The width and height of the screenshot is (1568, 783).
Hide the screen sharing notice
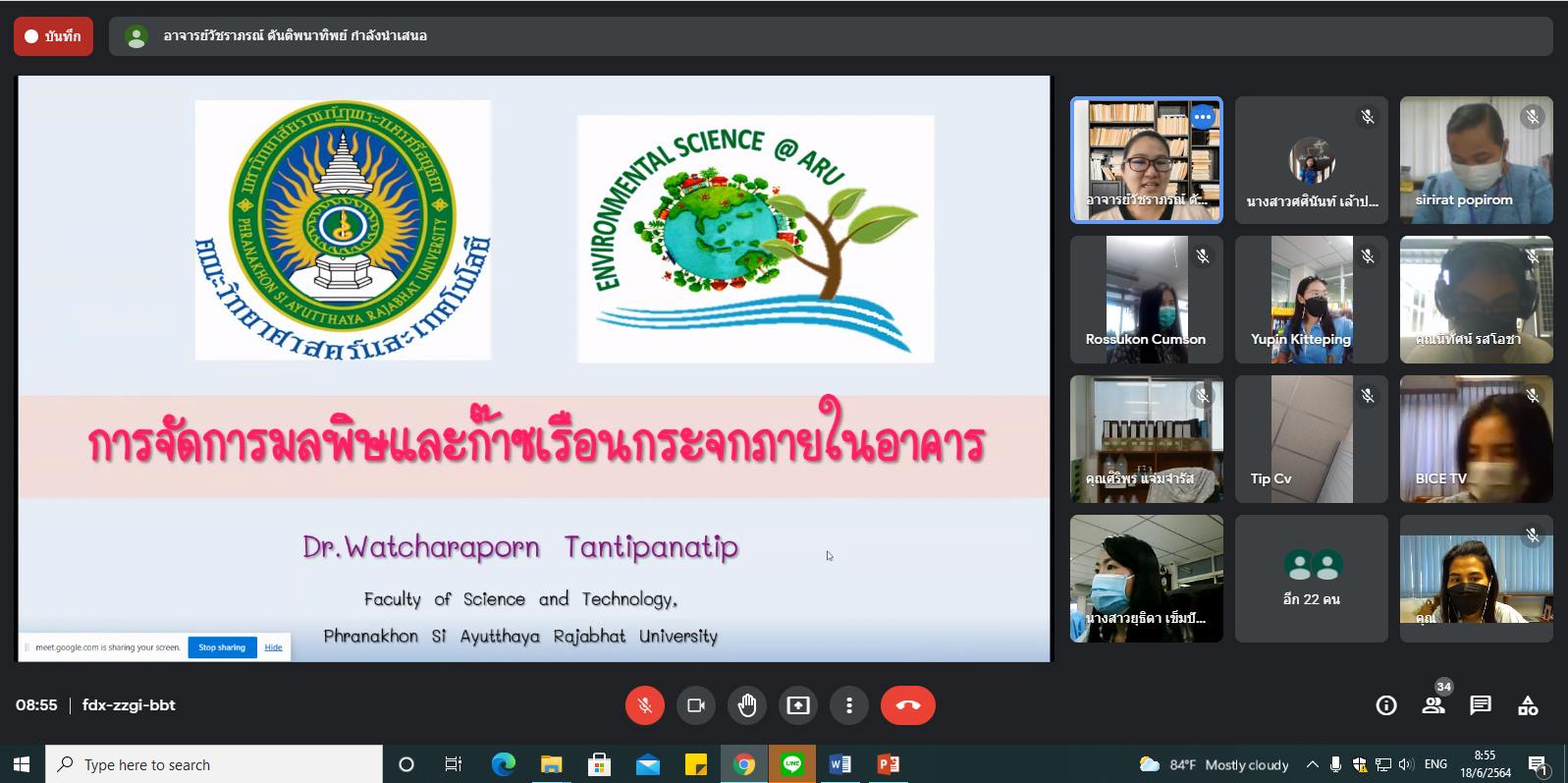[273, 647]
